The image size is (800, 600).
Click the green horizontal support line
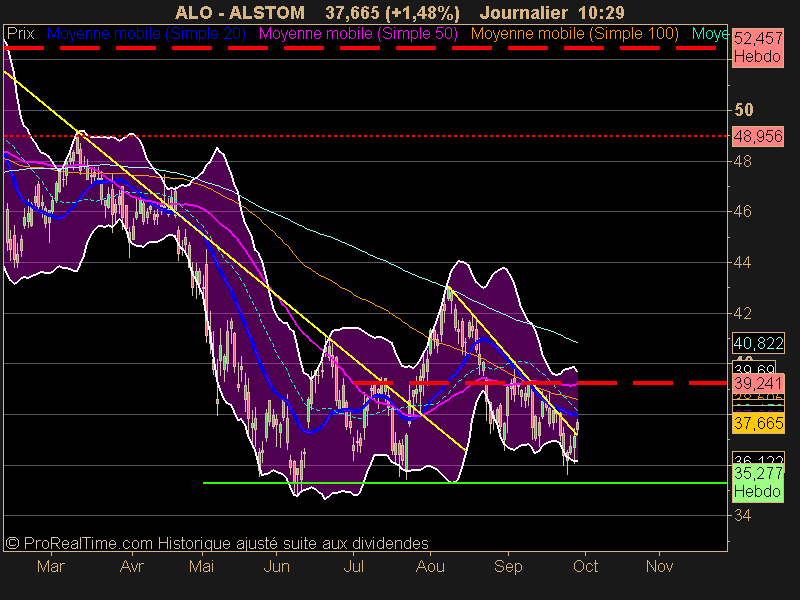pyautogui.click(x=464, y=483)
